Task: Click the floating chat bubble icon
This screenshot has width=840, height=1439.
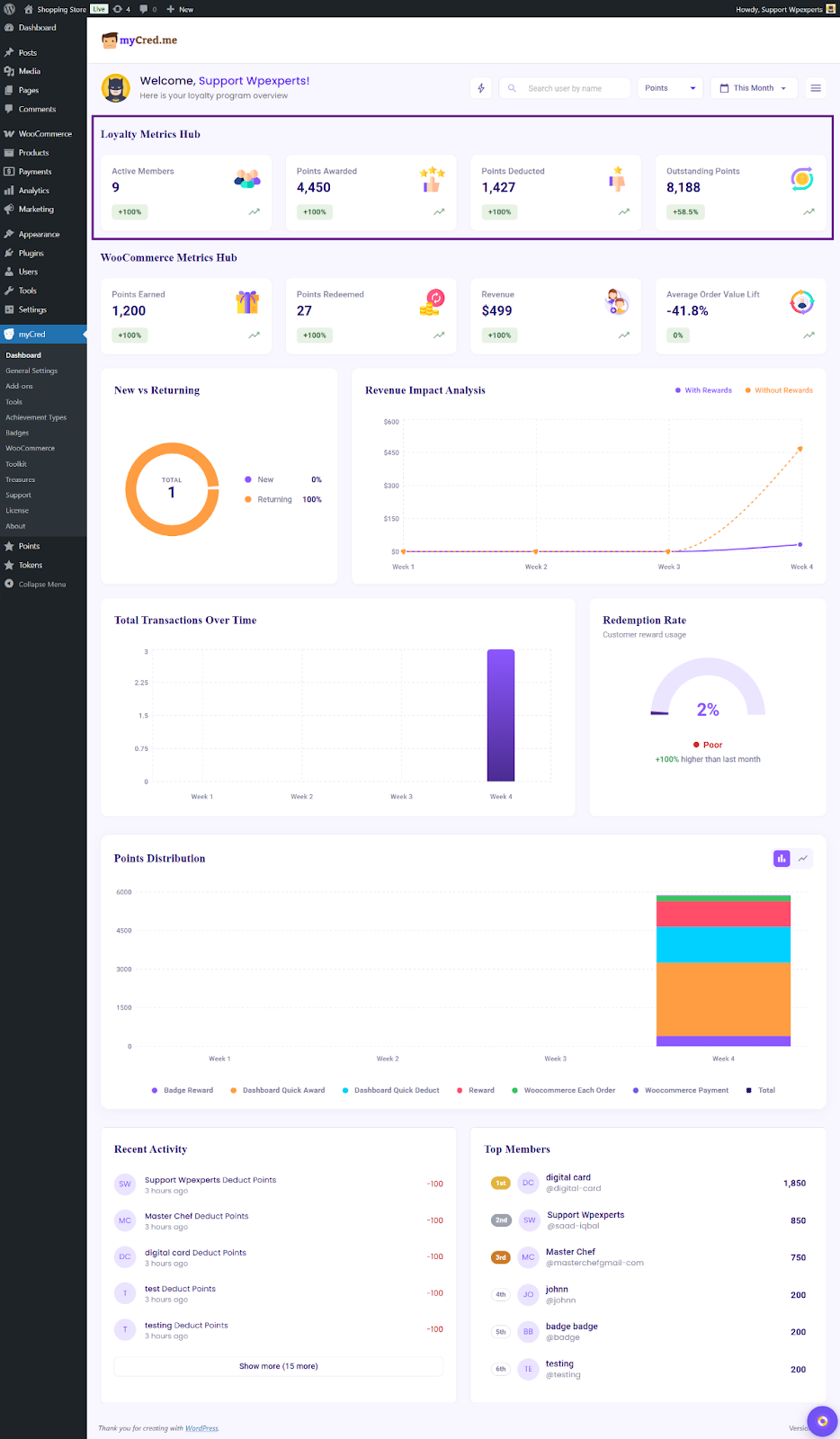Action: pos(822,1421)
